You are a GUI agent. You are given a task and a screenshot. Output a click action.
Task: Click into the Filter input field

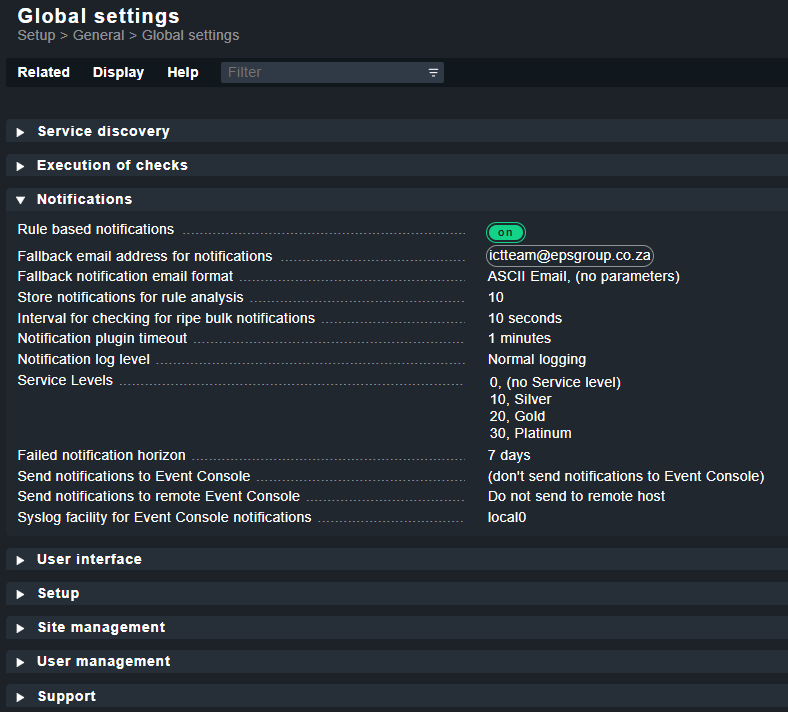coord(324,72)
